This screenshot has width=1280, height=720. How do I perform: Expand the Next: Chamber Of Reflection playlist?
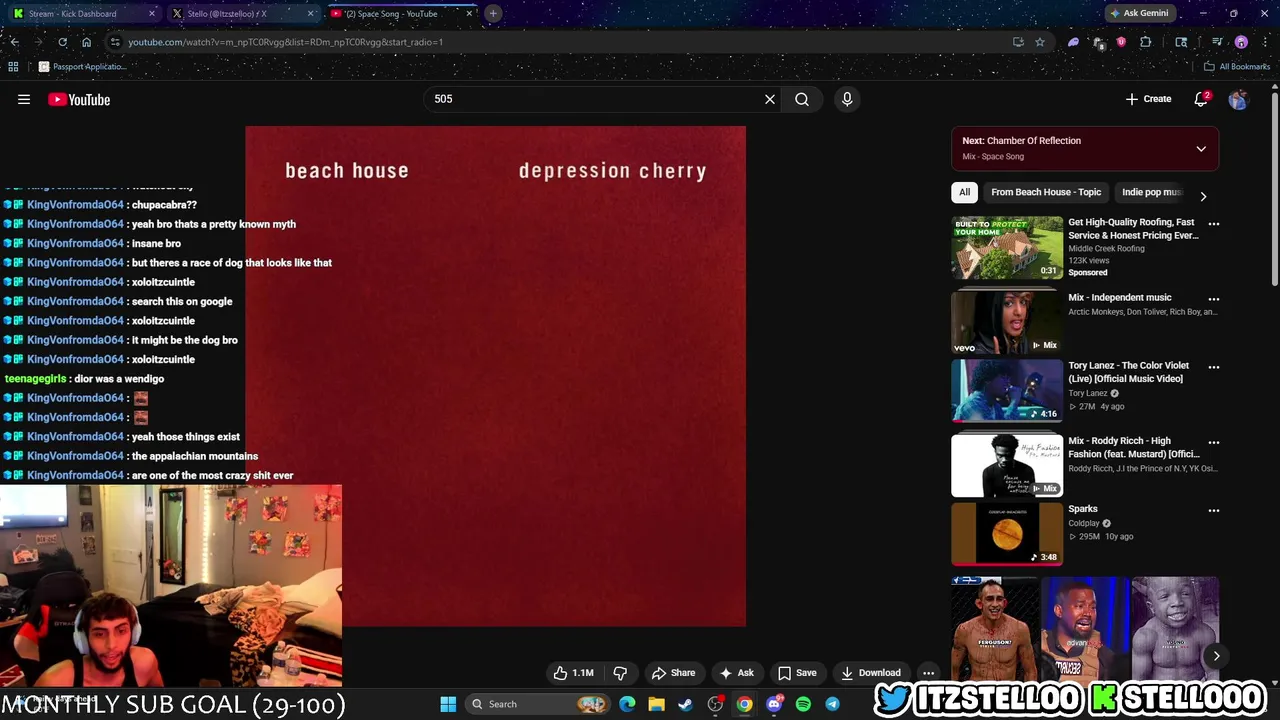tap(1201, 149)
